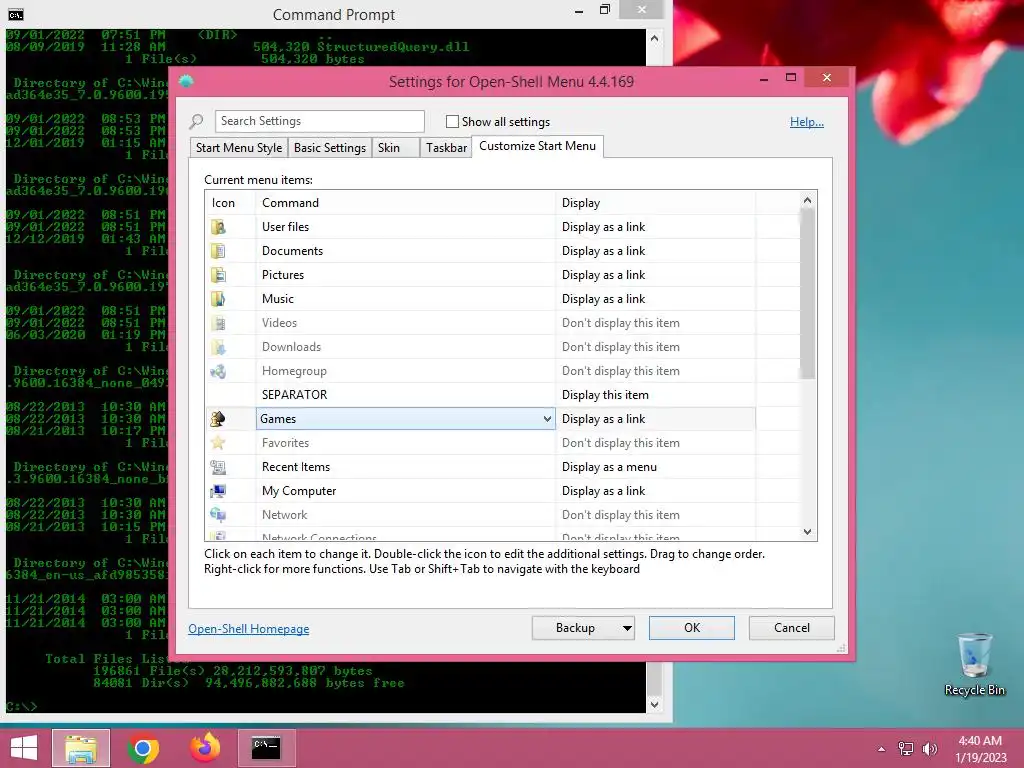Open File Explorer from the taskbar
1024x768 pixels.
point(81,748)
